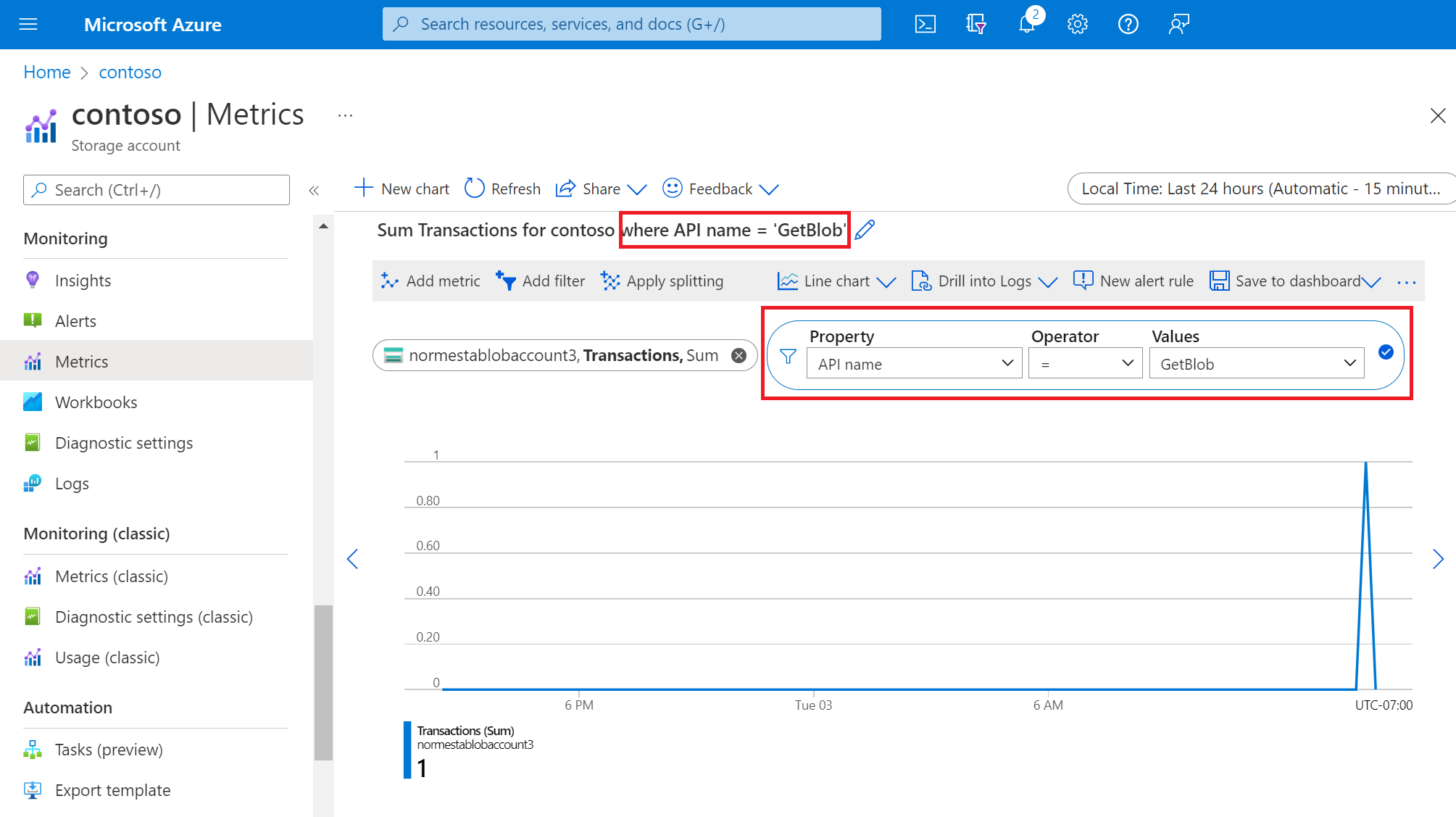
Task: Collapse the left sidebar menu
Action: [314, 191]
